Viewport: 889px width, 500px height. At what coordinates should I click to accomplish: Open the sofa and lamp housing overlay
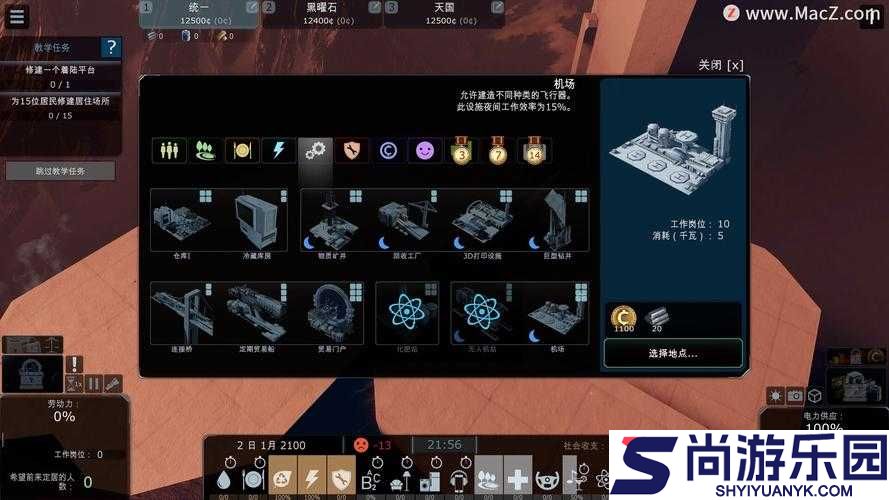click(400, 480)
